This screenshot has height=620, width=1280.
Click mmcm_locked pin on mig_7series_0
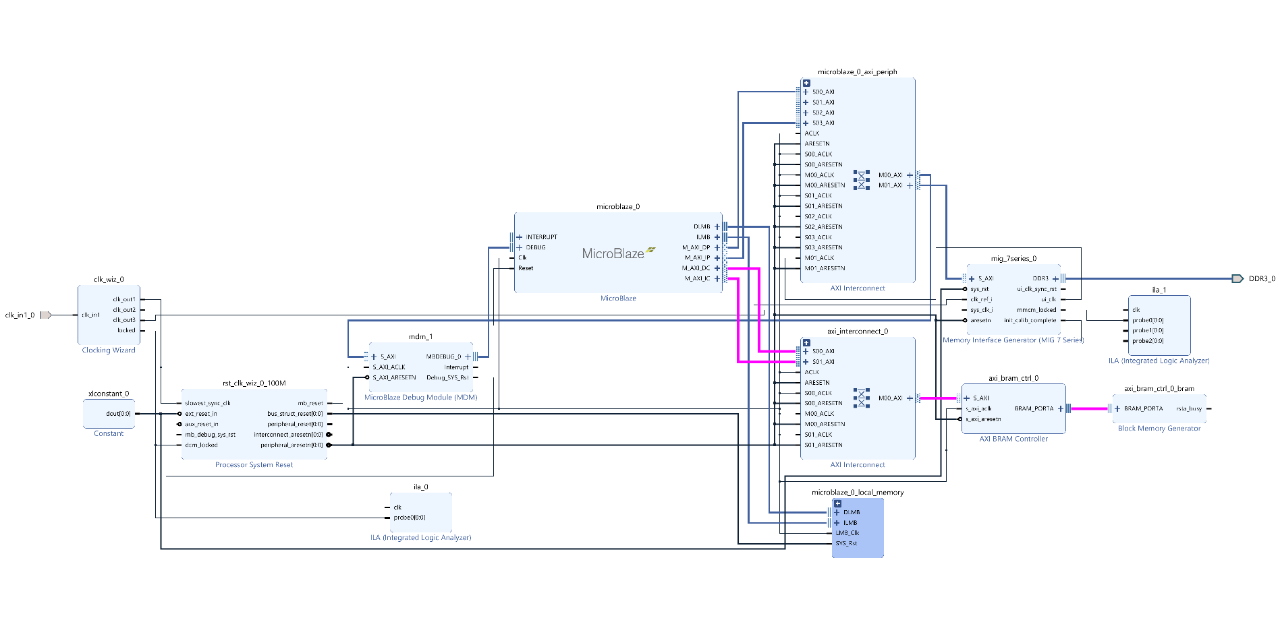1037,310
